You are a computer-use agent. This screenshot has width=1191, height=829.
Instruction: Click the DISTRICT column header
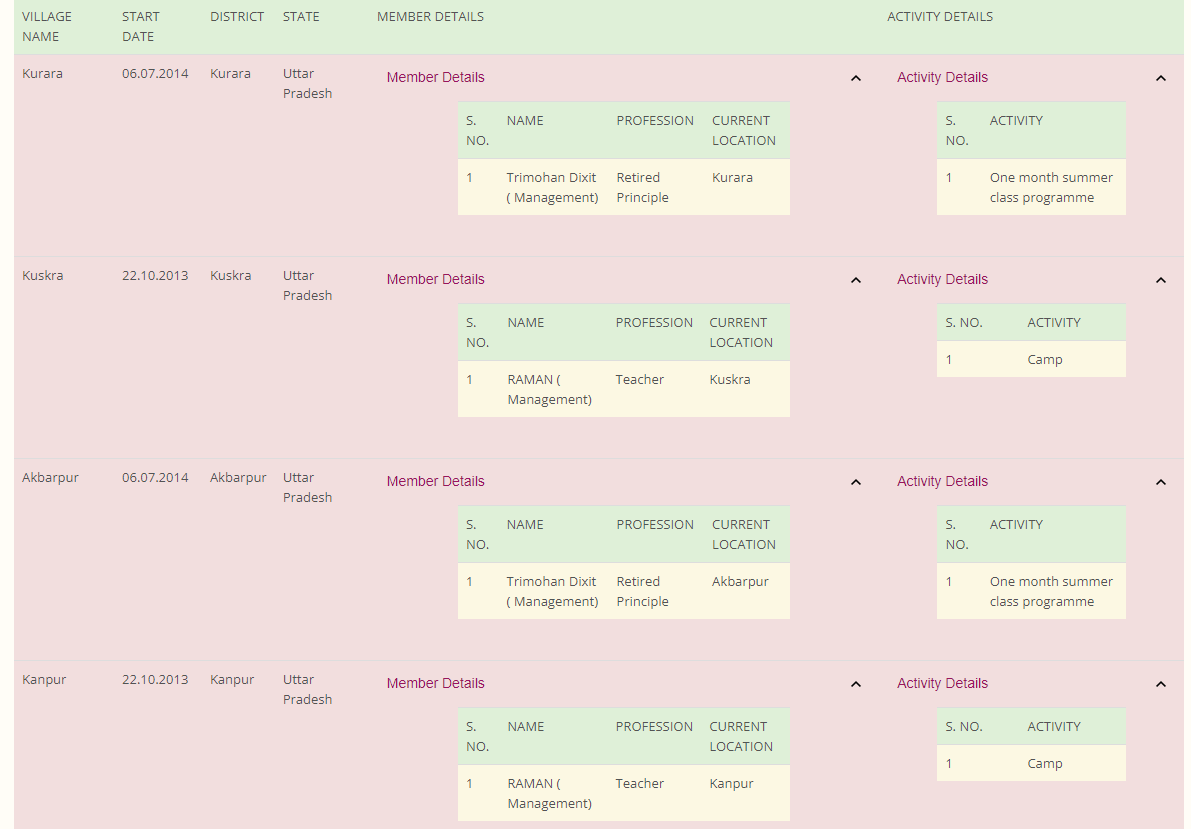tap(237, 17)
